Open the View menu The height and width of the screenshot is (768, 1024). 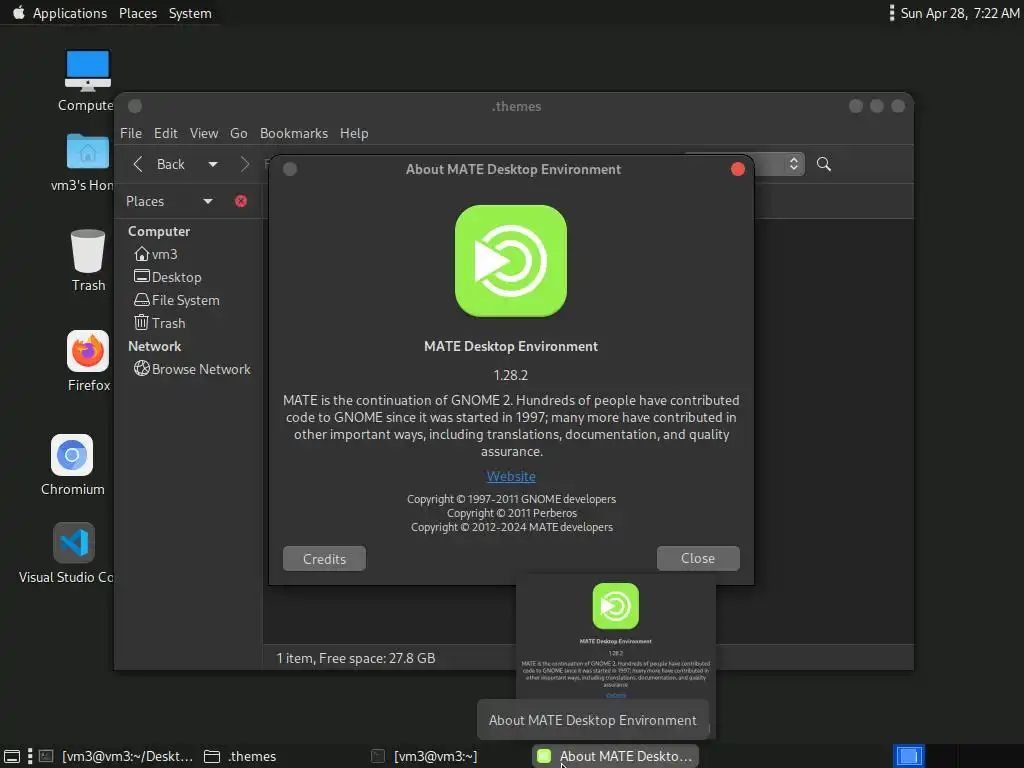point(204,133)
